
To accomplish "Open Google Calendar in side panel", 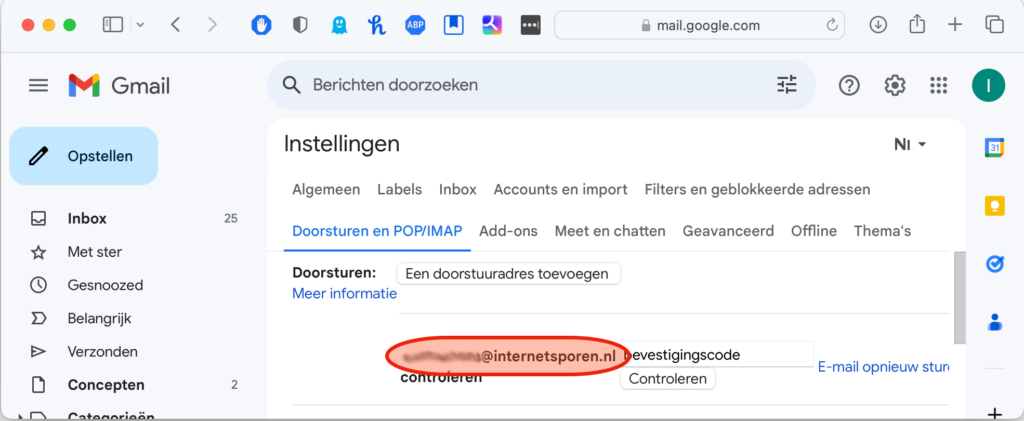I will 995,148.
